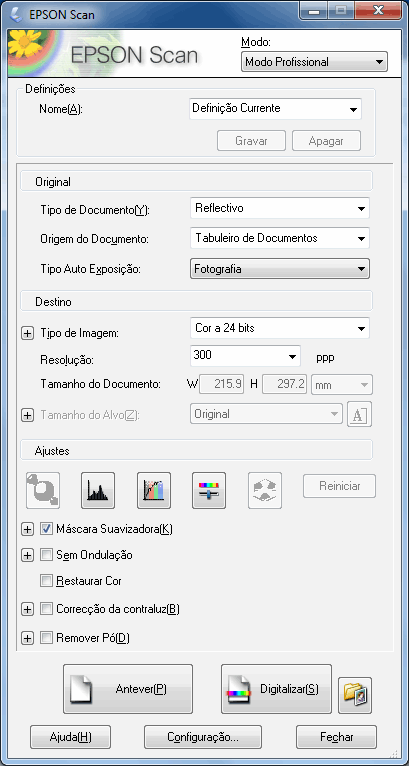Image resolution: width=409 pixels, height=766 pixels.
Task: Enable the Remover Pó checkbox
Action: click(x=46, y=638)
